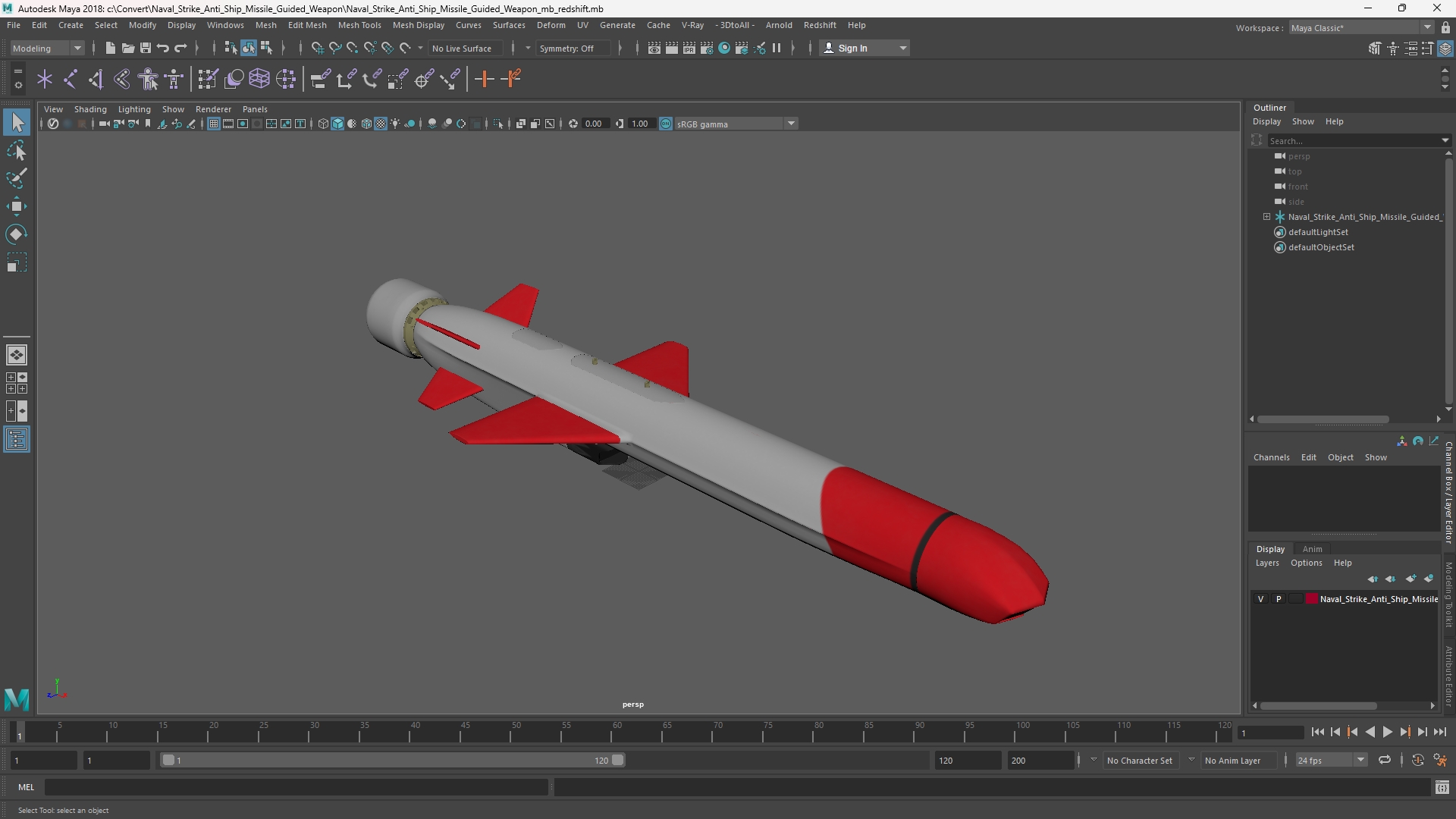The image size is (1456, 819).
Task: Expand the Naval_Strike missile outliner node
Action: 1266,217
